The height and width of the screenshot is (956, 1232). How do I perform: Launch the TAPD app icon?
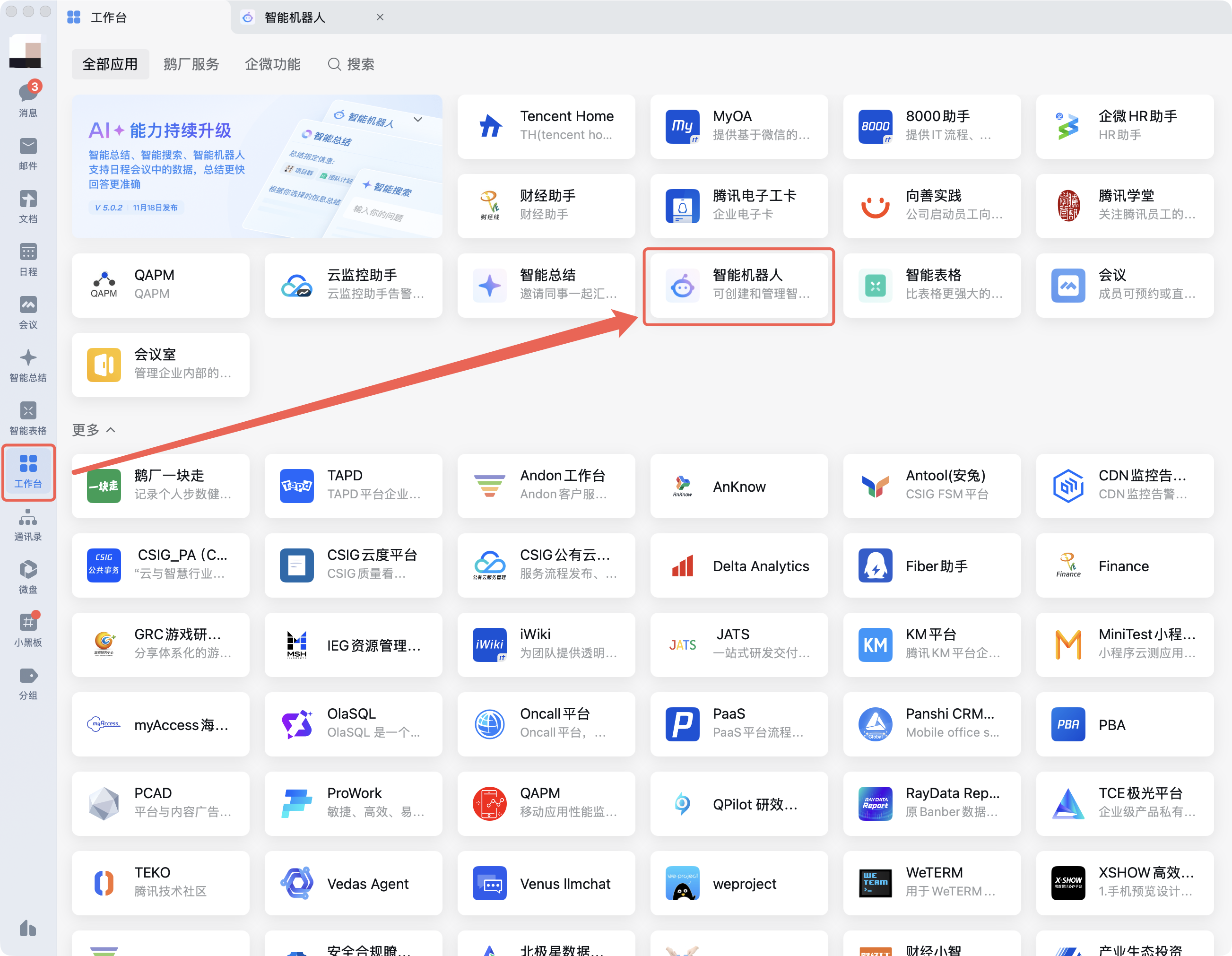click(297, 486)
